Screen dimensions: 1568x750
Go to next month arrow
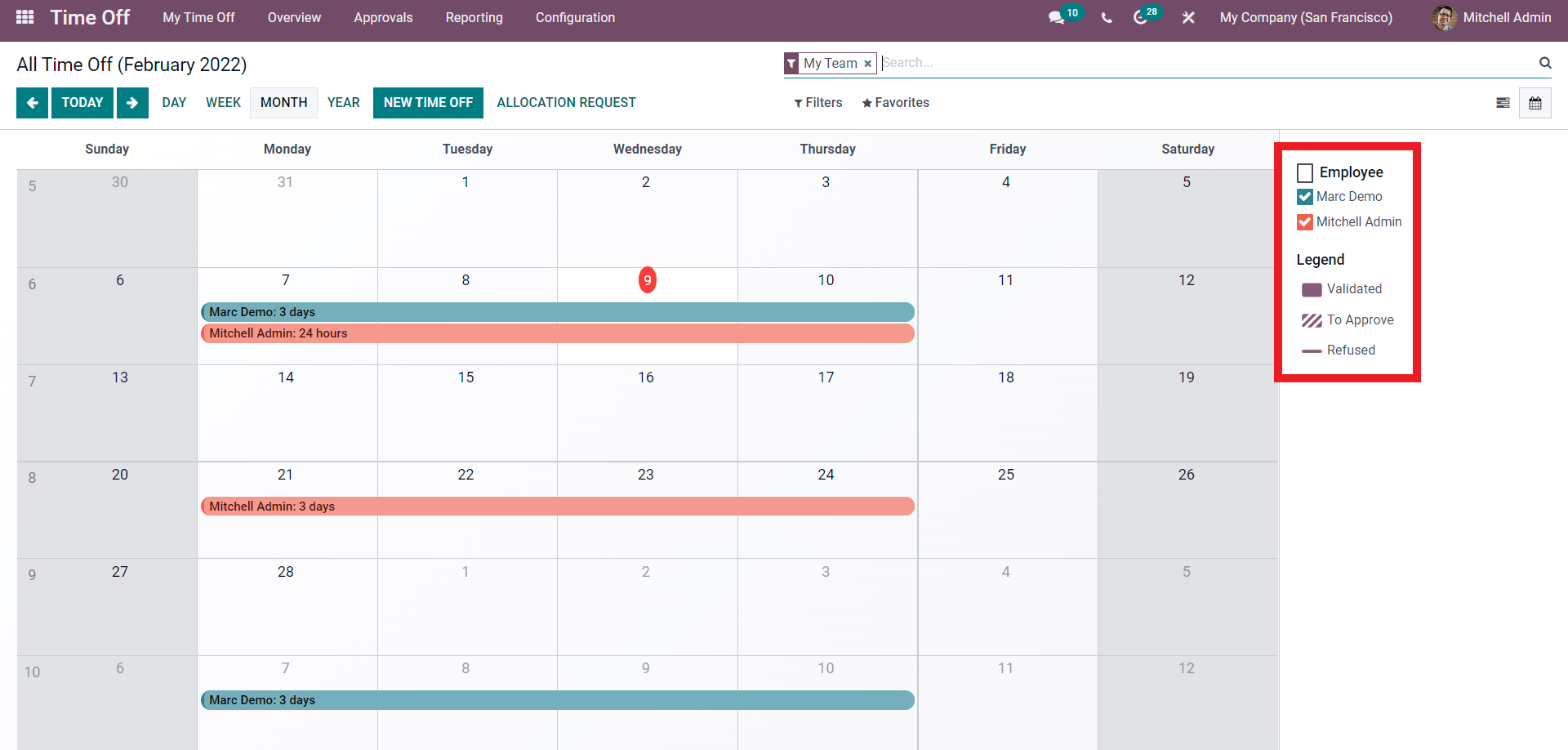tap(132, 103)
